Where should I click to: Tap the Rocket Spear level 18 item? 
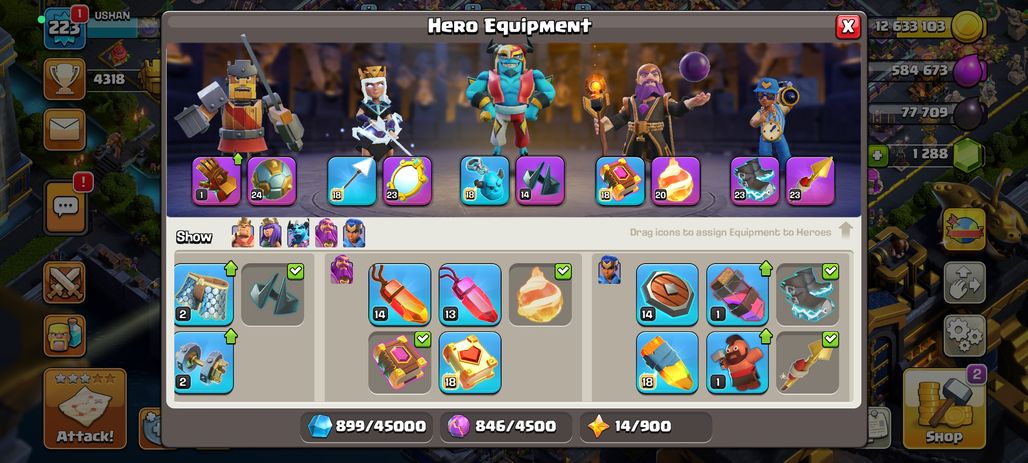[x=667, y=362]
